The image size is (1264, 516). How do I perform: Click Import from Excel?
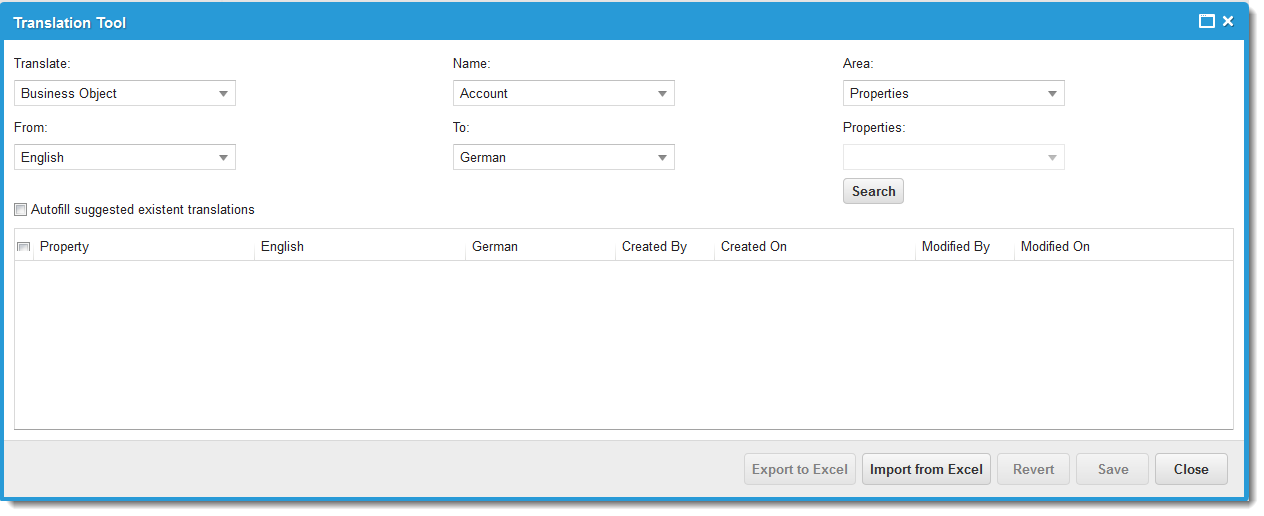tap(926, 469)
